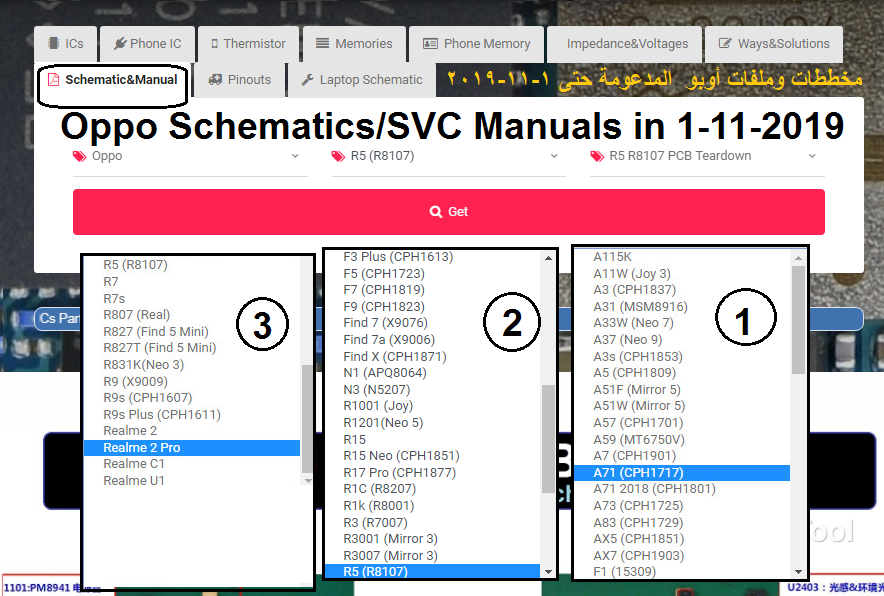Click the down arrow of list 1 scrollbar
Screen dimensions: 884x596
pyautogui.click(x=798, y=571)
